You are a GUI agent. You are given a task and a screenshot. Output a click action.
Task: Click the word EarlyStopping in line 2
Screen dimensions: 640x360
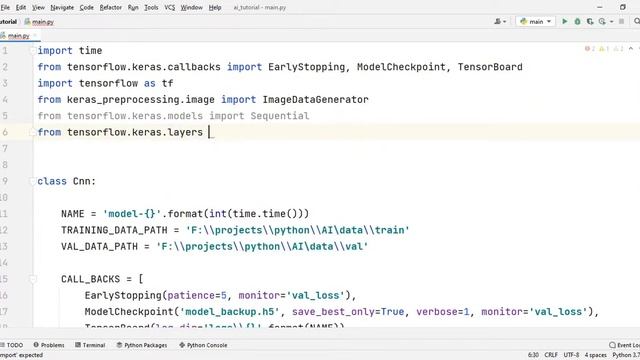(x=306, y=67)
